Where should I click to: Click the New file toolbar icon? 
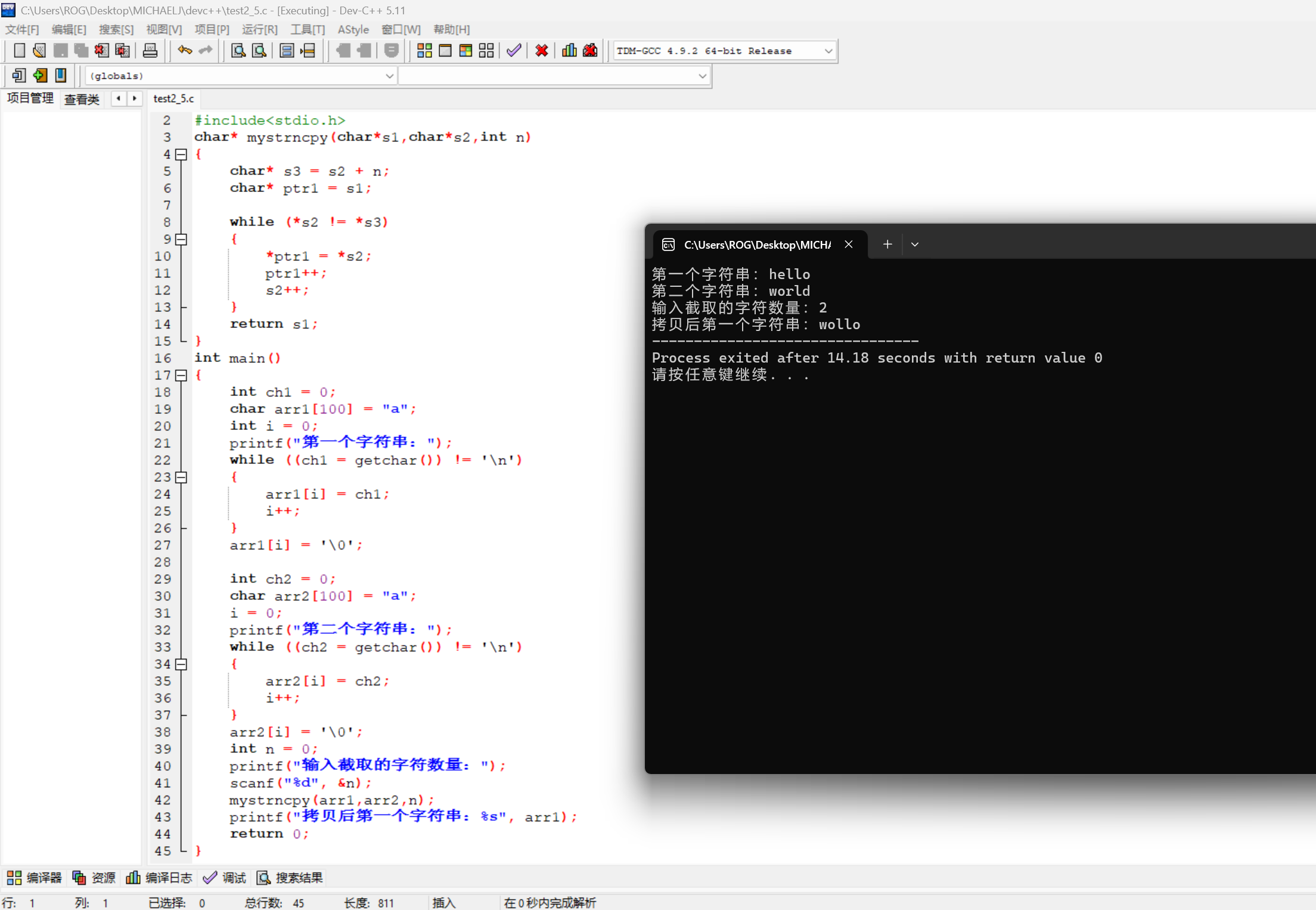[19, 51]
